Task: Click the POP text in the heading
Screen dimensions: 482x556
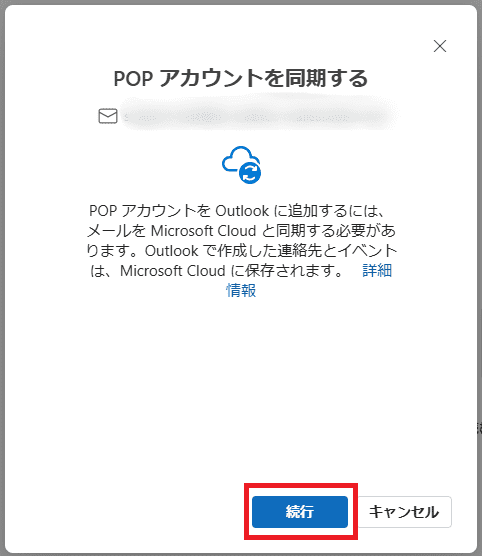Action: pyautogui.click(x=133, y=78)
